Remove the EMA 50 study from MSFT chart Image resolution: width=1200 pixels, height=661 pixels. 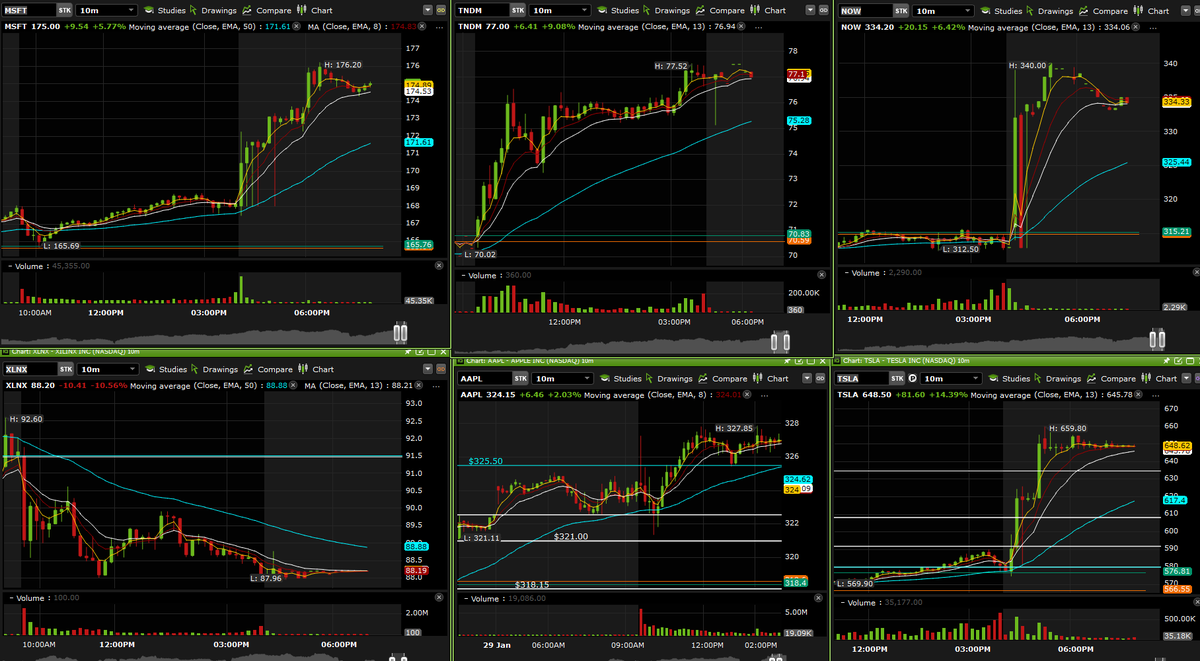pyautogui.click(x=296, y=27)
